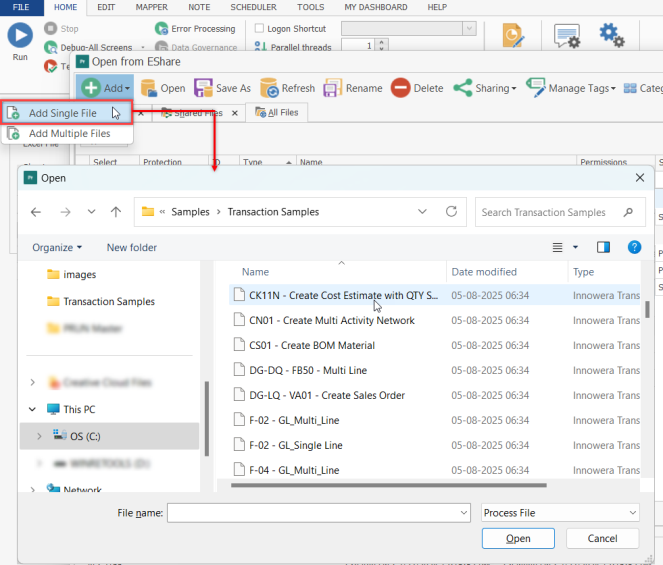Open the Sharing dropdown
The height and width of the screenshot is (565, 663).
(485, 88)
